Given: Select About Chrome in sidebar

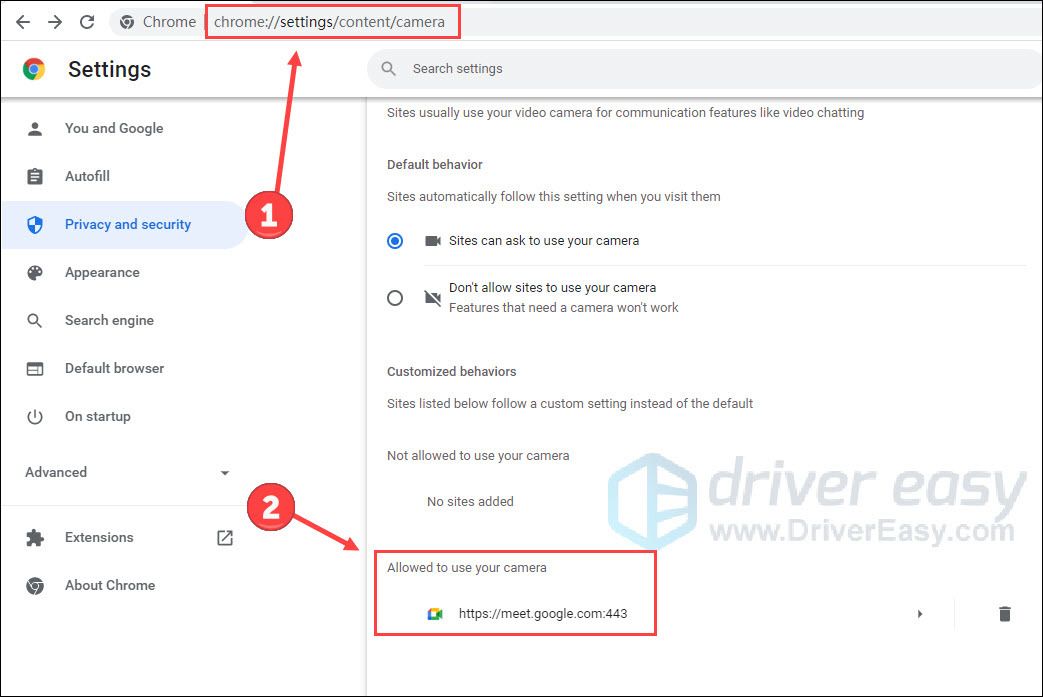Looking at the screenshot, I should pos(110,585).
